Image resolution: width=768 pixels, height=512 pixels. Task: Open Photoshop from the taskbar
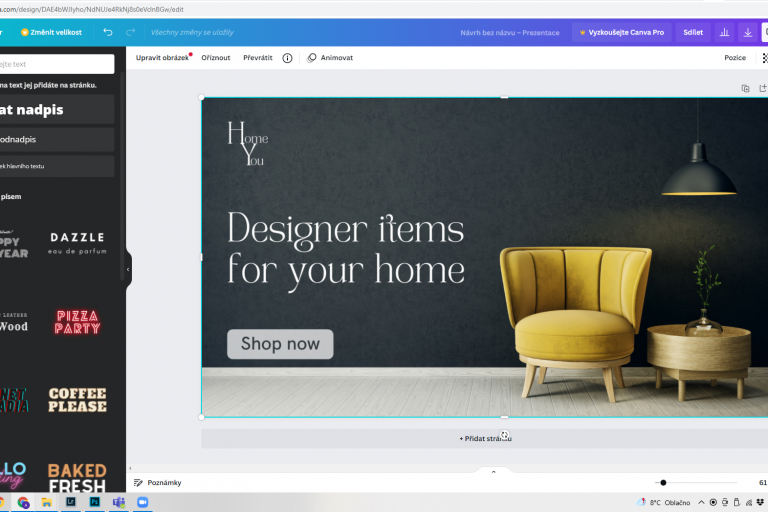[95, 502]
